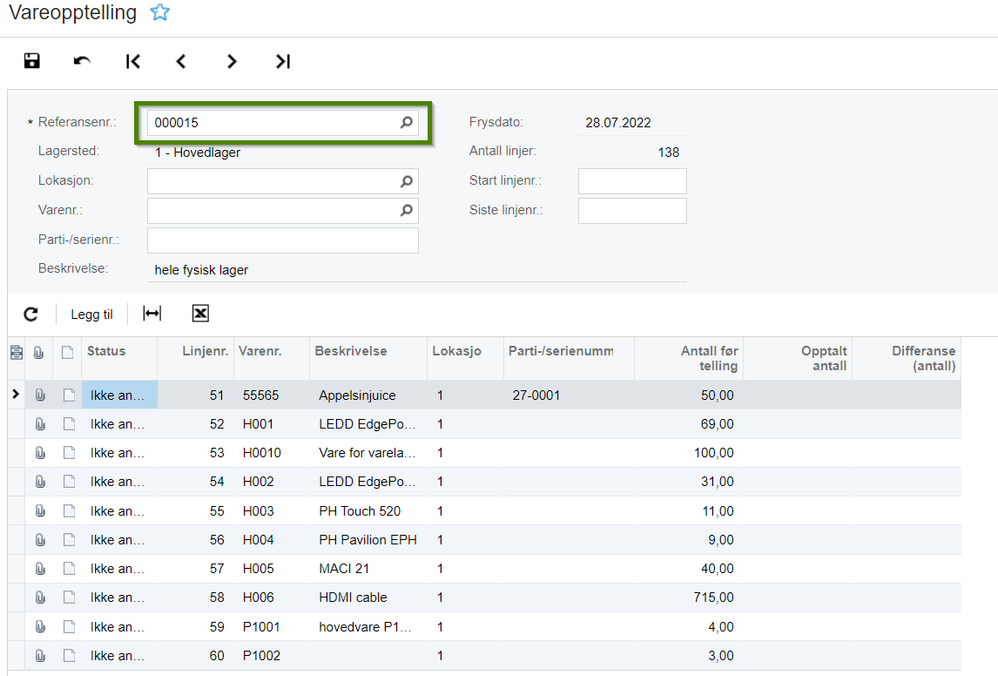Open attachment icon for line 52

click(x=40, y=424)
